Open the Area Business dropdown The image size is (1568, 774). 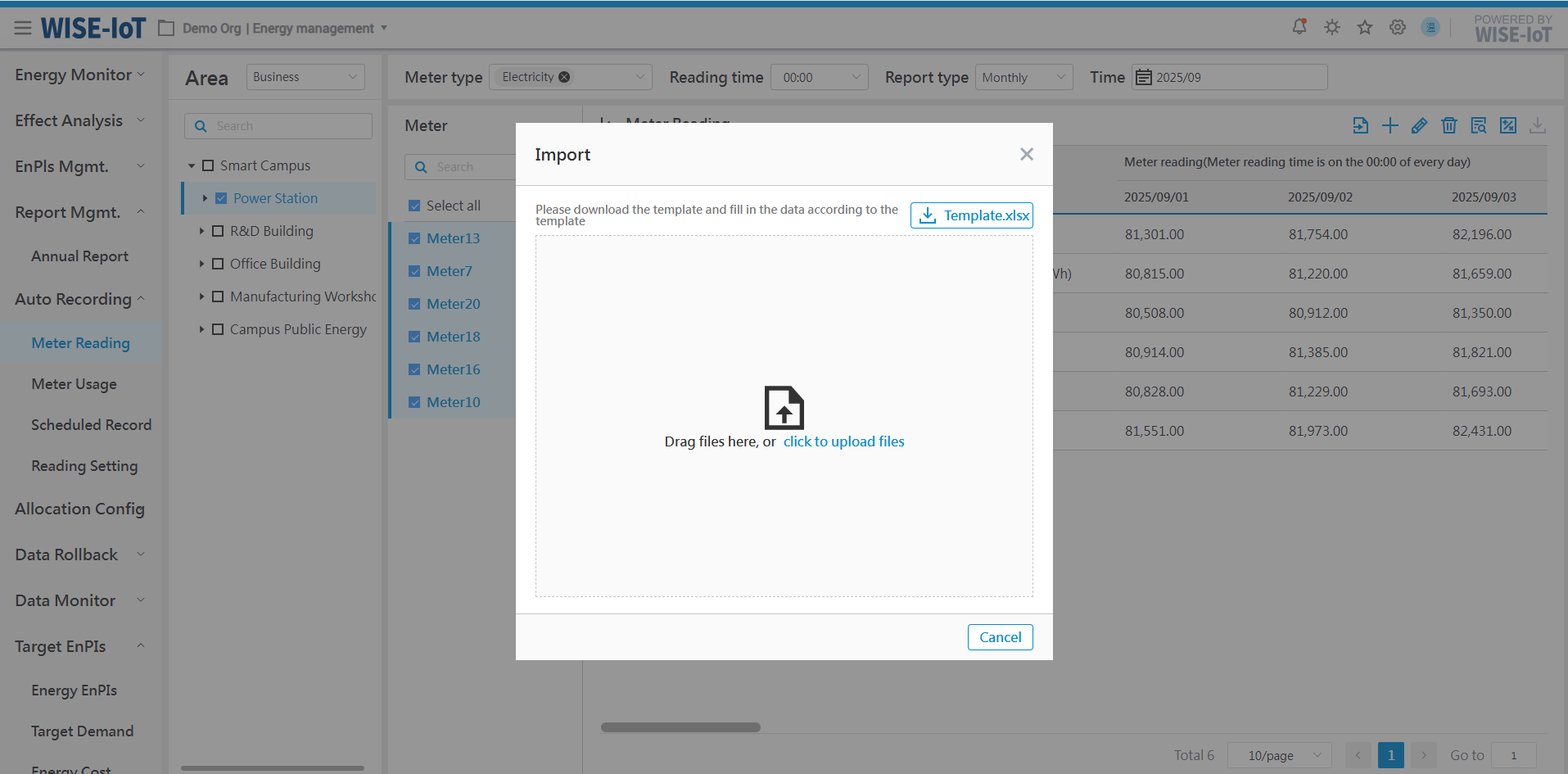305,77
